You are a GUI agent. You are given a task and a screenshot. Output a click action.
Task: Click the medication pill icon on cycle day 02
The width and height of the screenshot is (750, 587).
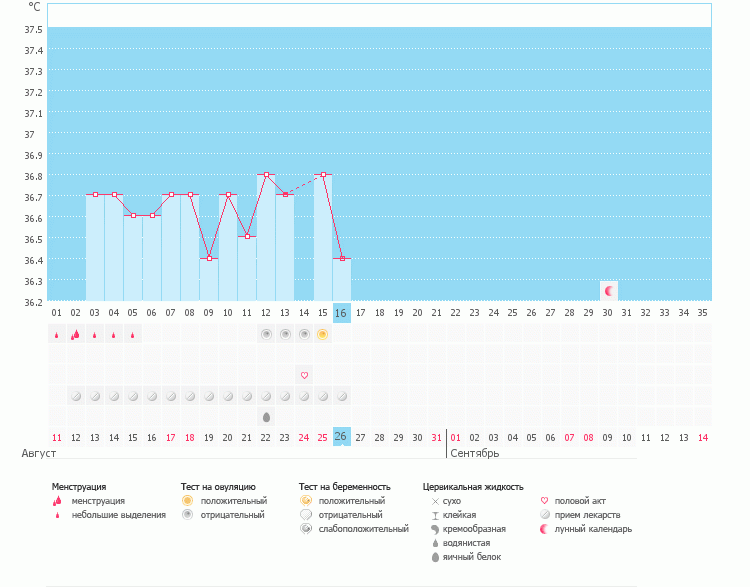[76, 396]
